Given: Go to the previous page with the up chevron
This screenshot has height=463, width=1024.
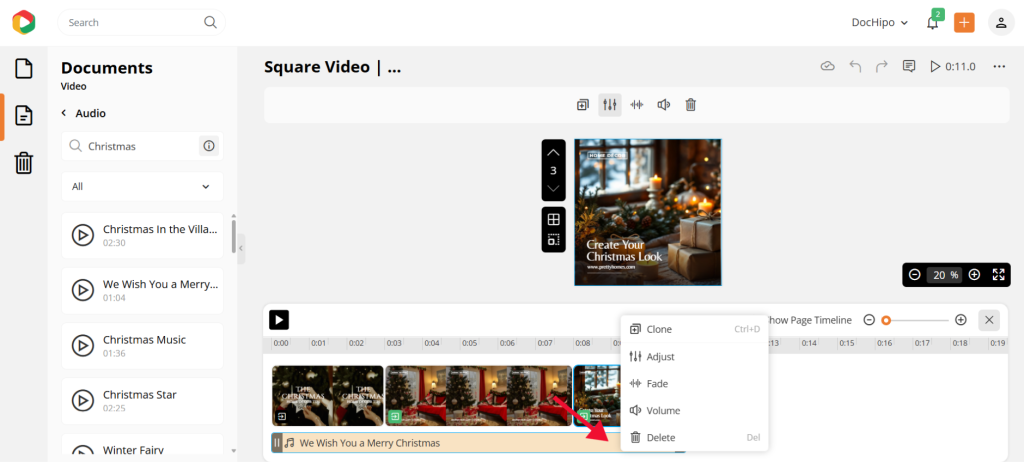Looking at the screenshot, I should [553, 153].
